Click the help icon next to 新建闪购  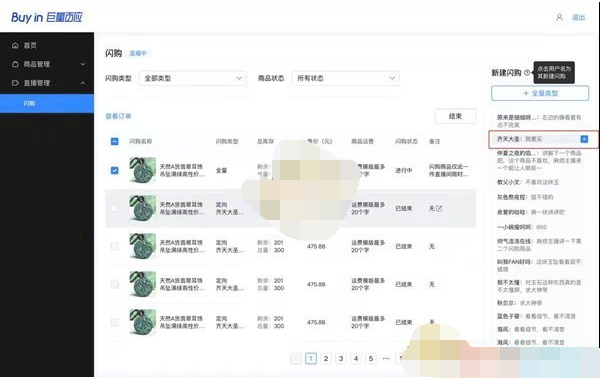coord(527,72)
